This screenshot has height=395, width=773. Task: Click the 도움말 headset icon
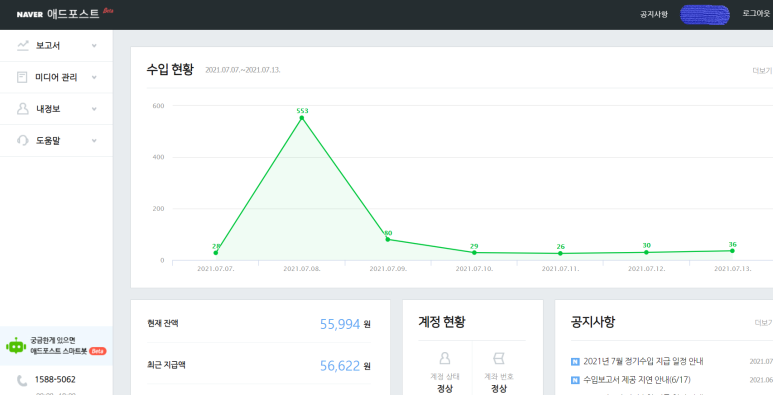pos(22,141)
